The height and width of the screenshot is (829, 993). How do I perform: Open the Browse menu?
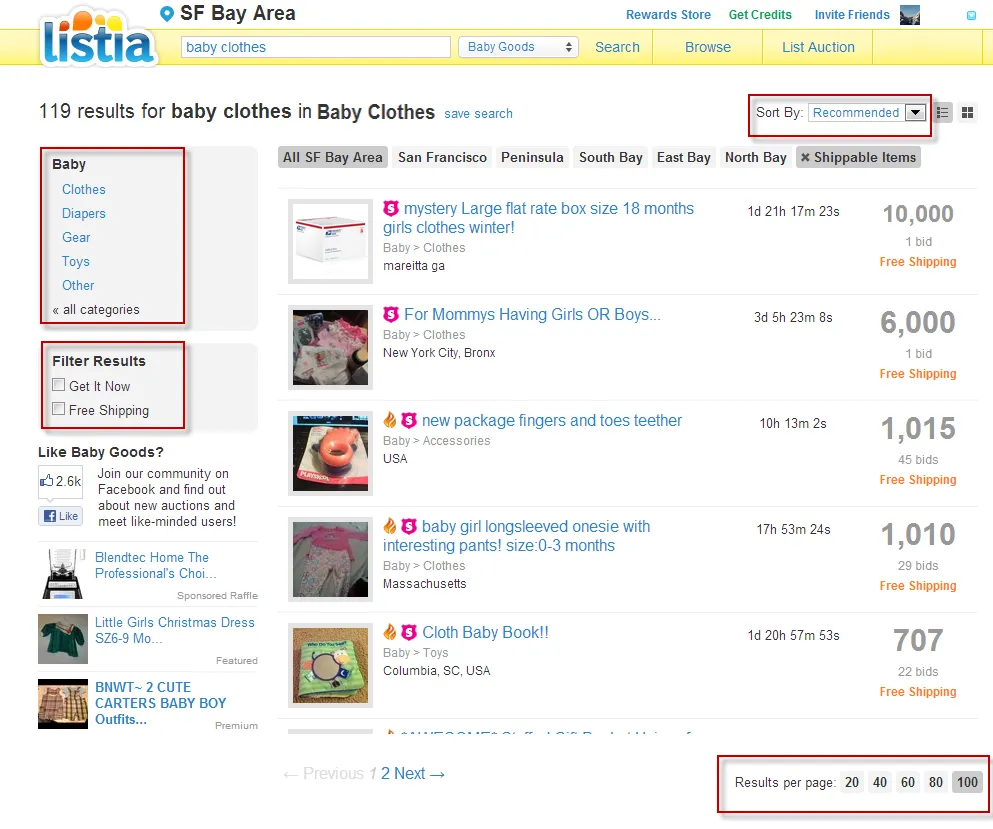coord(707,47)
